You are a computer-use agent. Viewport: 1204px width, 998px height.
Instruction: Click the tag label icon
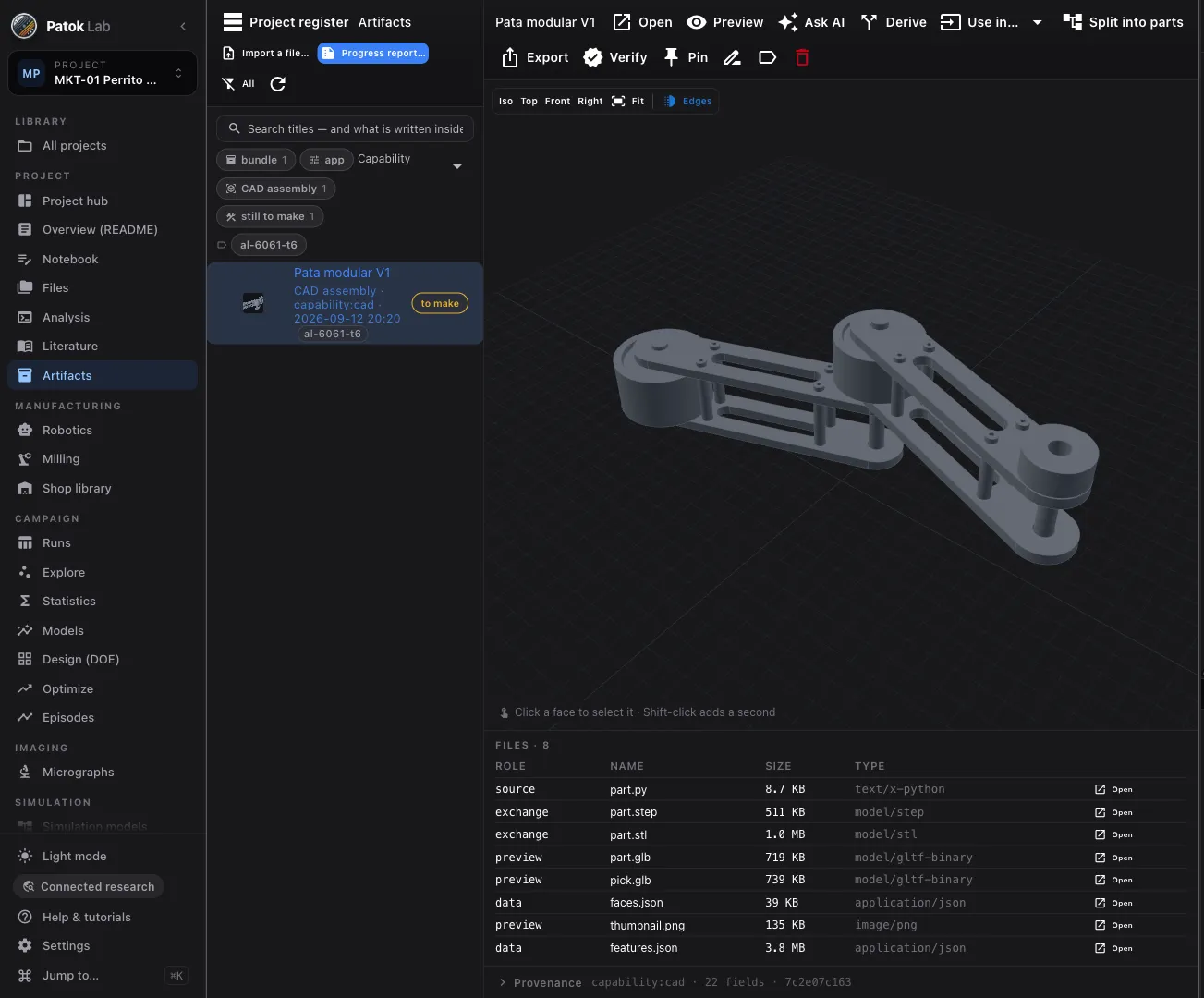[x=767, y=57]
